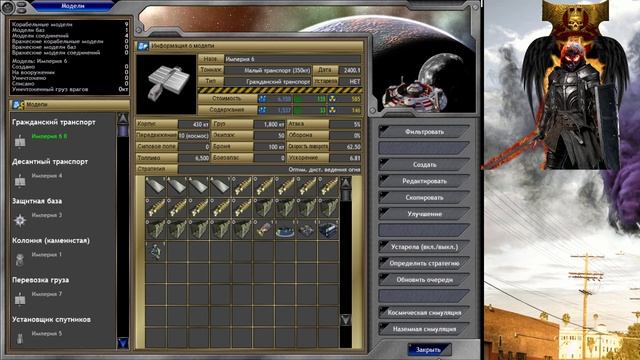Launch Космическая симуляция
The width and height of the screenshot is (640, 360).
coord(424,313)
